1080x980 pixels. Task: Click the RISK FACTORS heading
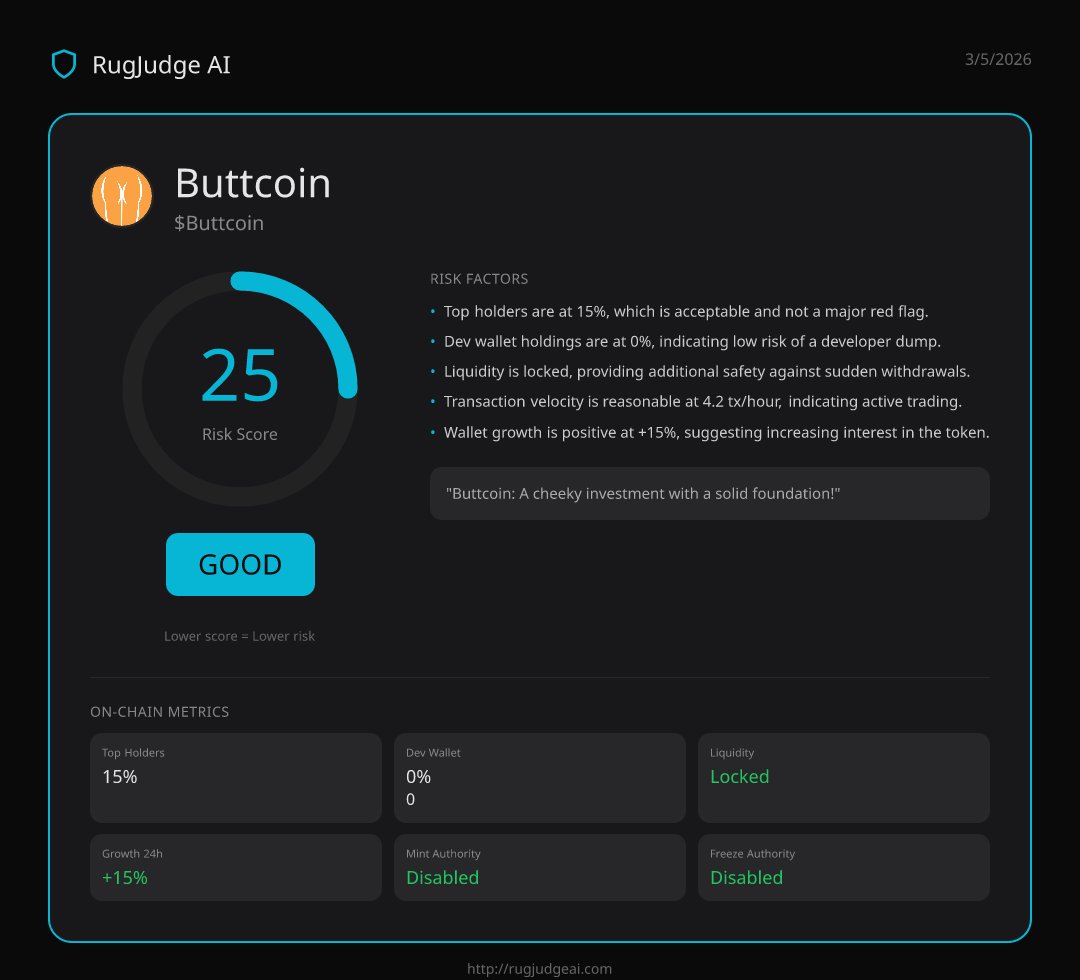[479, 279]
